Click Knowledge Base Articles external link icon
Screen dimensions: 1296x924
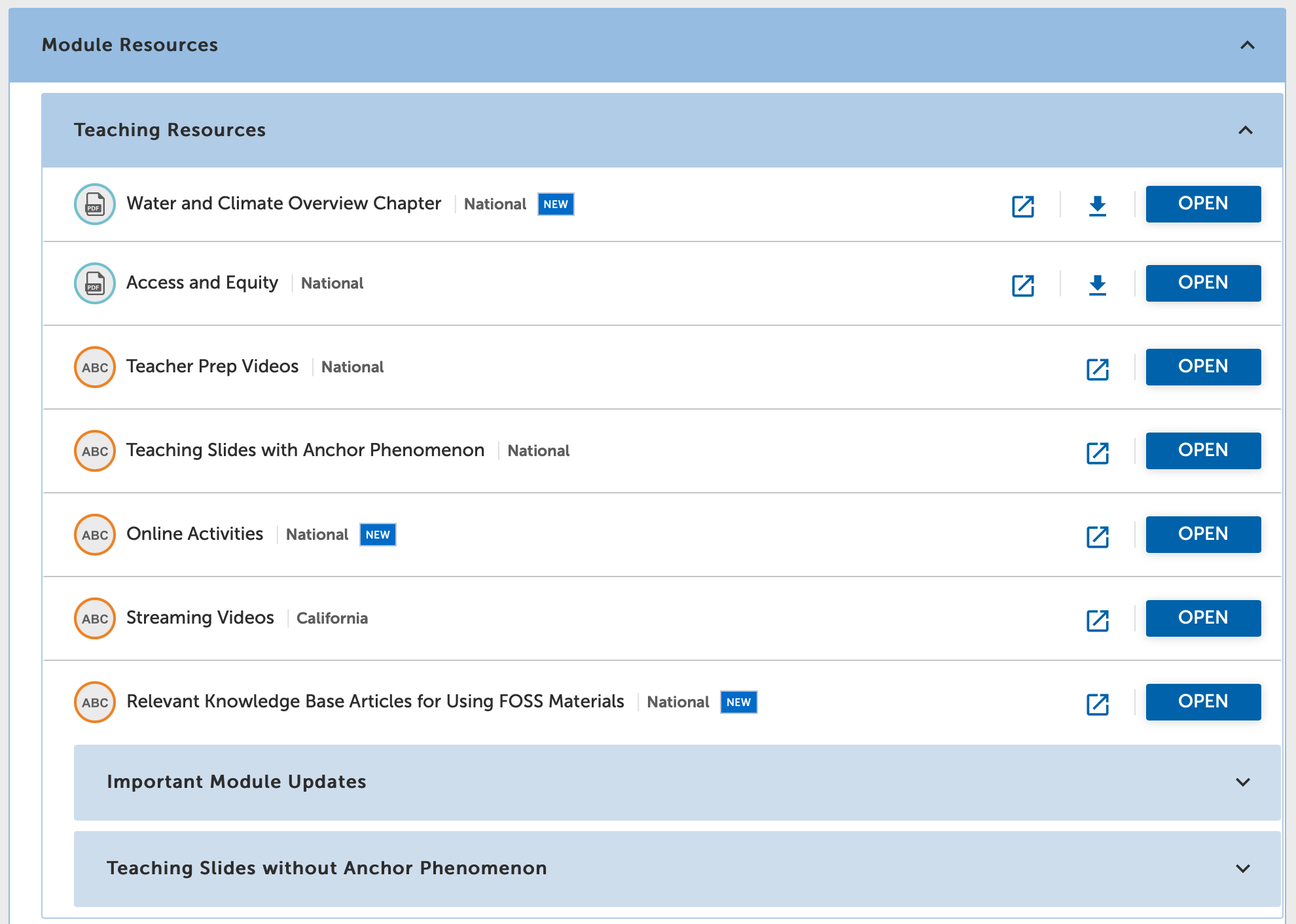click(x=1097, y=704)
